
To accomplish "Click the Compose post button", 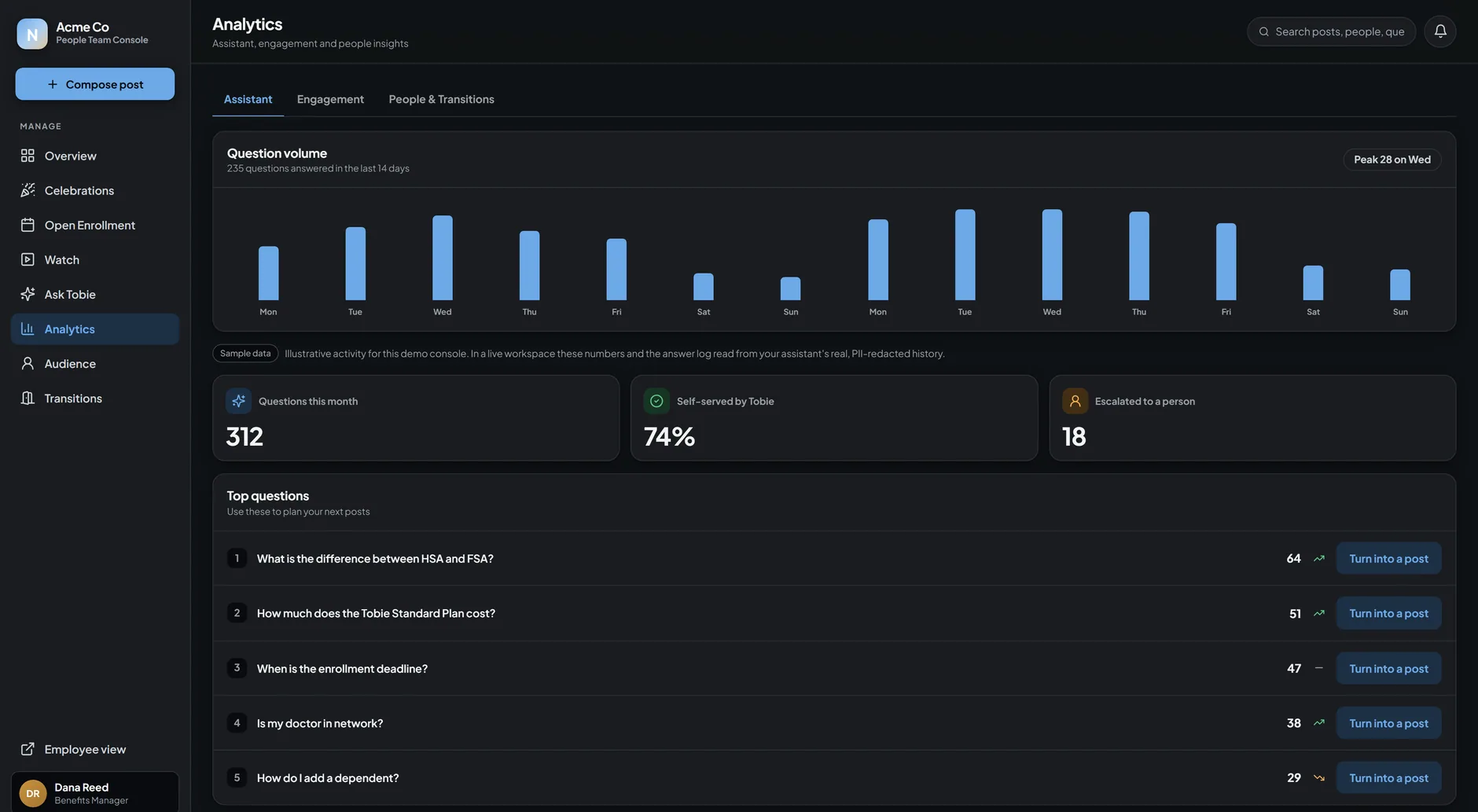I will [95, 84].
